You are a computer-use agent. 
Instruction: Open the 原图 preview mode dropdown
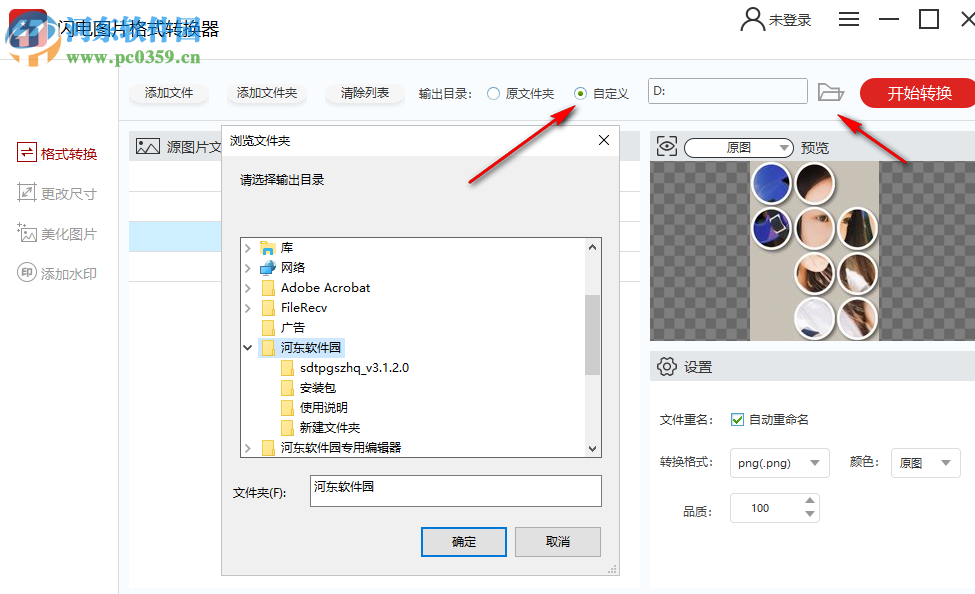pos(738,146)
